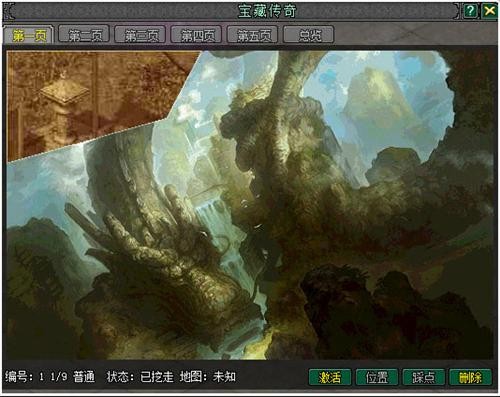
Task: Open the 第三页 tab
Action: click(x=140, y=34)
